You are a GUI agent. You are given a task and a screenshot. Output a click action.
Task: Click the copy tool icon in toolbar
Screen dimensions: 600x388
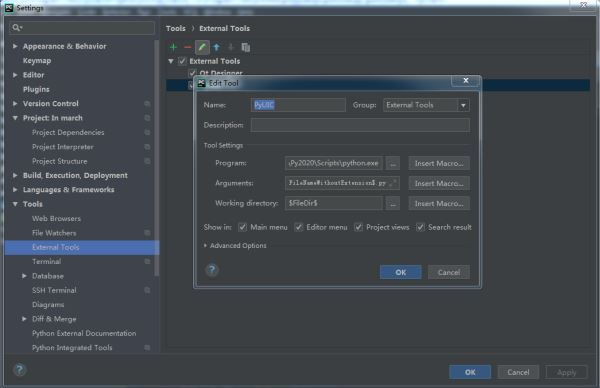pos(246,47)
